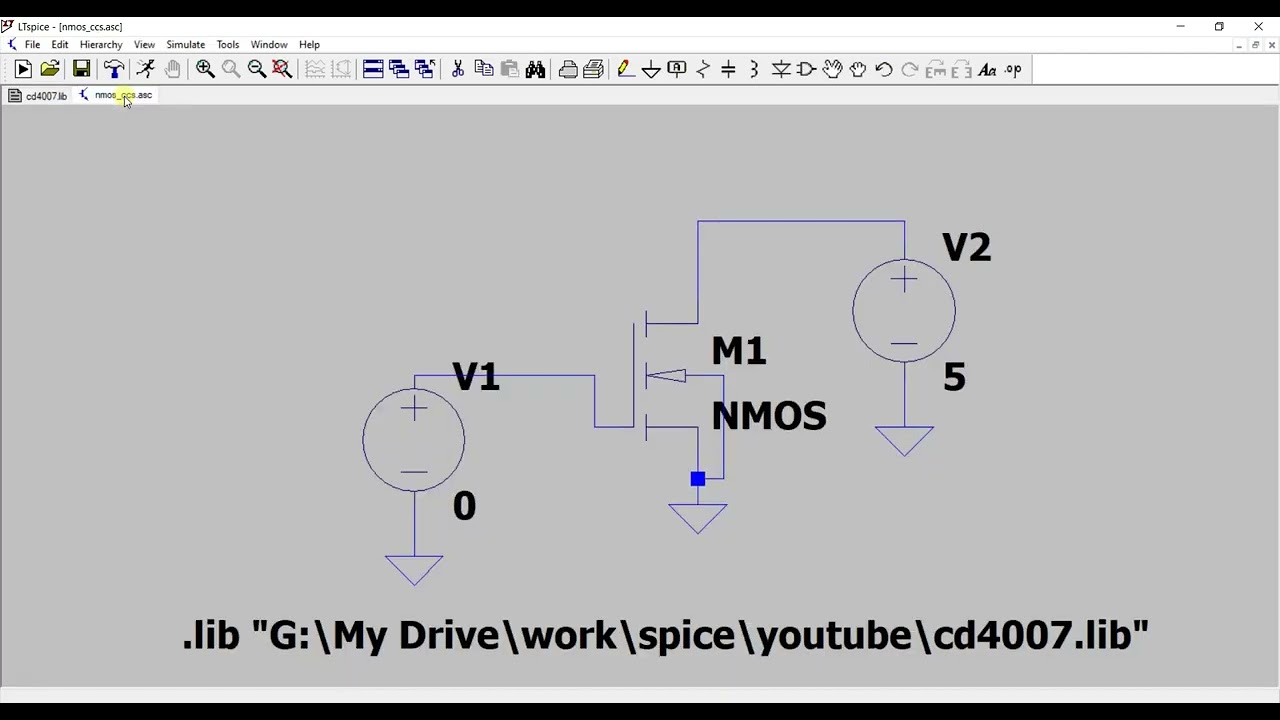The image size is (1280, 720).
Task: Run the simulation with the running-man icon
Action: click(x=146, y=69)
